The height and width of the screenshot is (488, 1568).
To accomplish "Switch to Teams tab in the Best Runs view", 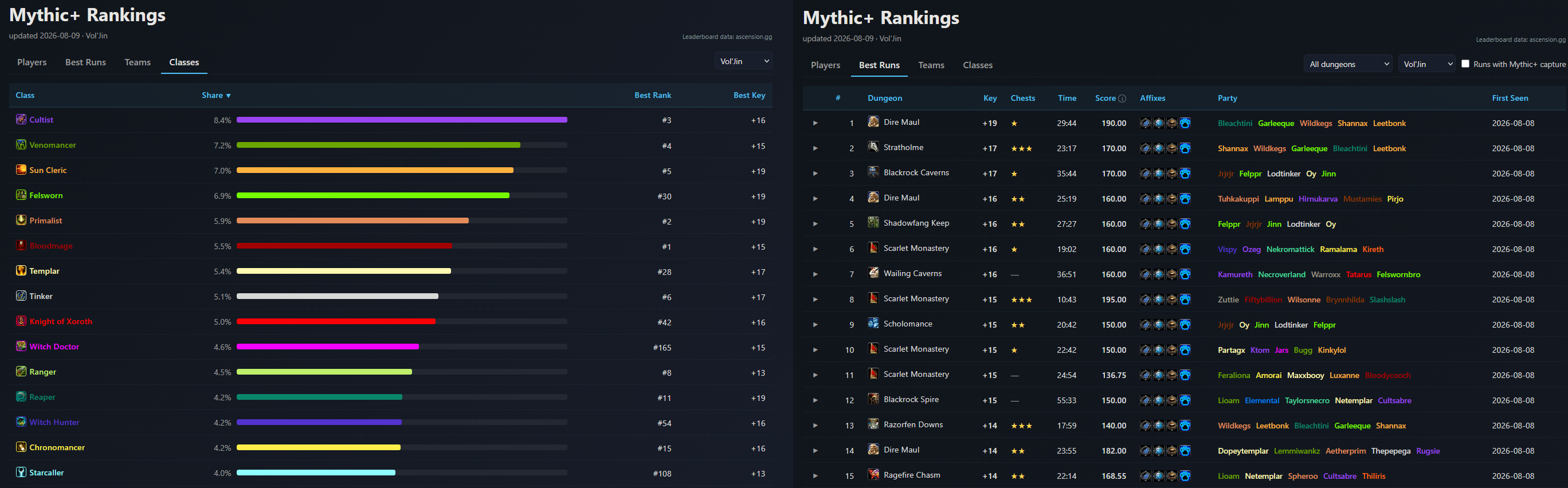I will tap(931, 65).
